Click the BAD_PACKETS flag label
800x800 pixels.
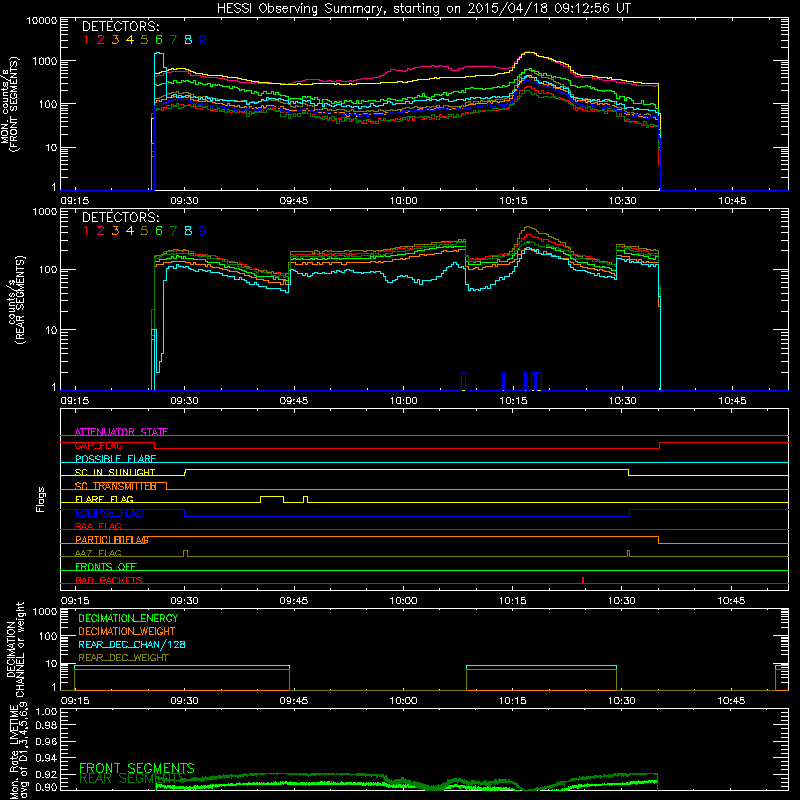[x=109, y=580]
